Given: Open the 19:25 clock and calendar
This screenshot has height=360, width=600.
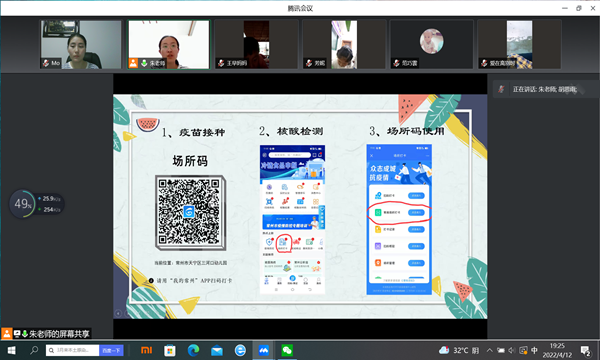Looking at the screenshot, I should point(557,350).
